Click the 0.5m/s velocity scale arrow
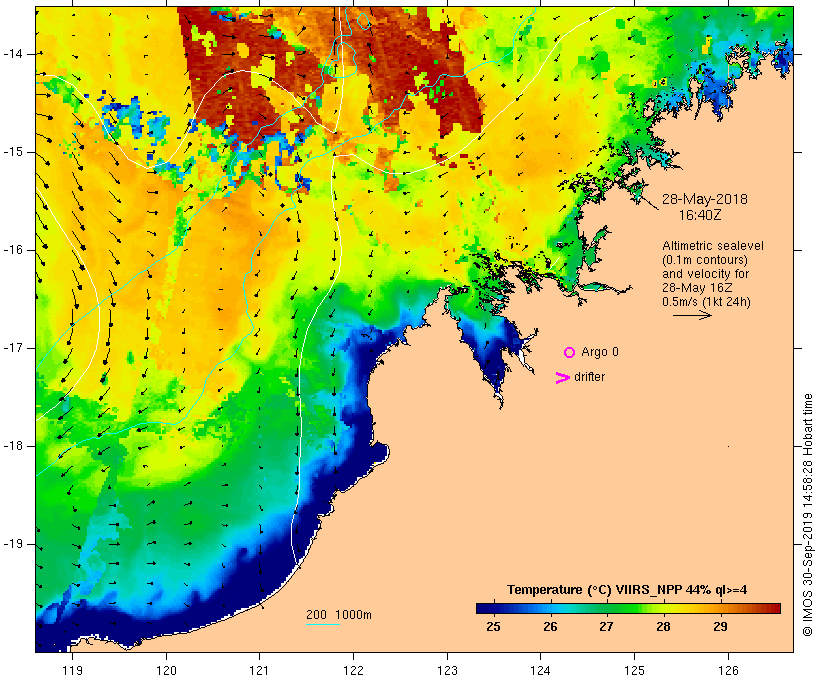This screenshot has height=680, width=820. coord(692,315)
